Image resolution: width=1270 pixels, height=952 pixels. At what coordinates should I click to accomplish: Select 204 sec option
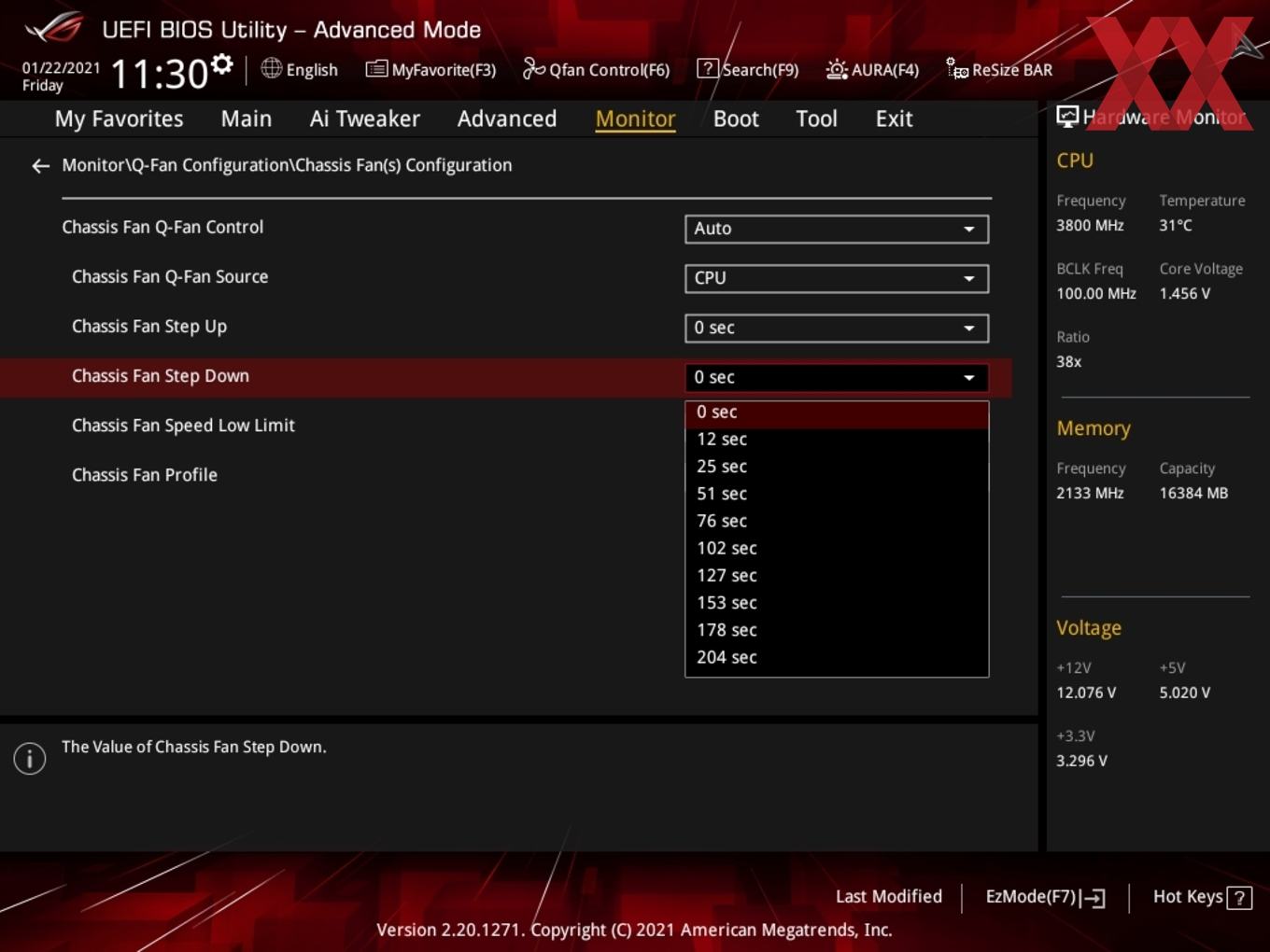(x=837, y=657)
